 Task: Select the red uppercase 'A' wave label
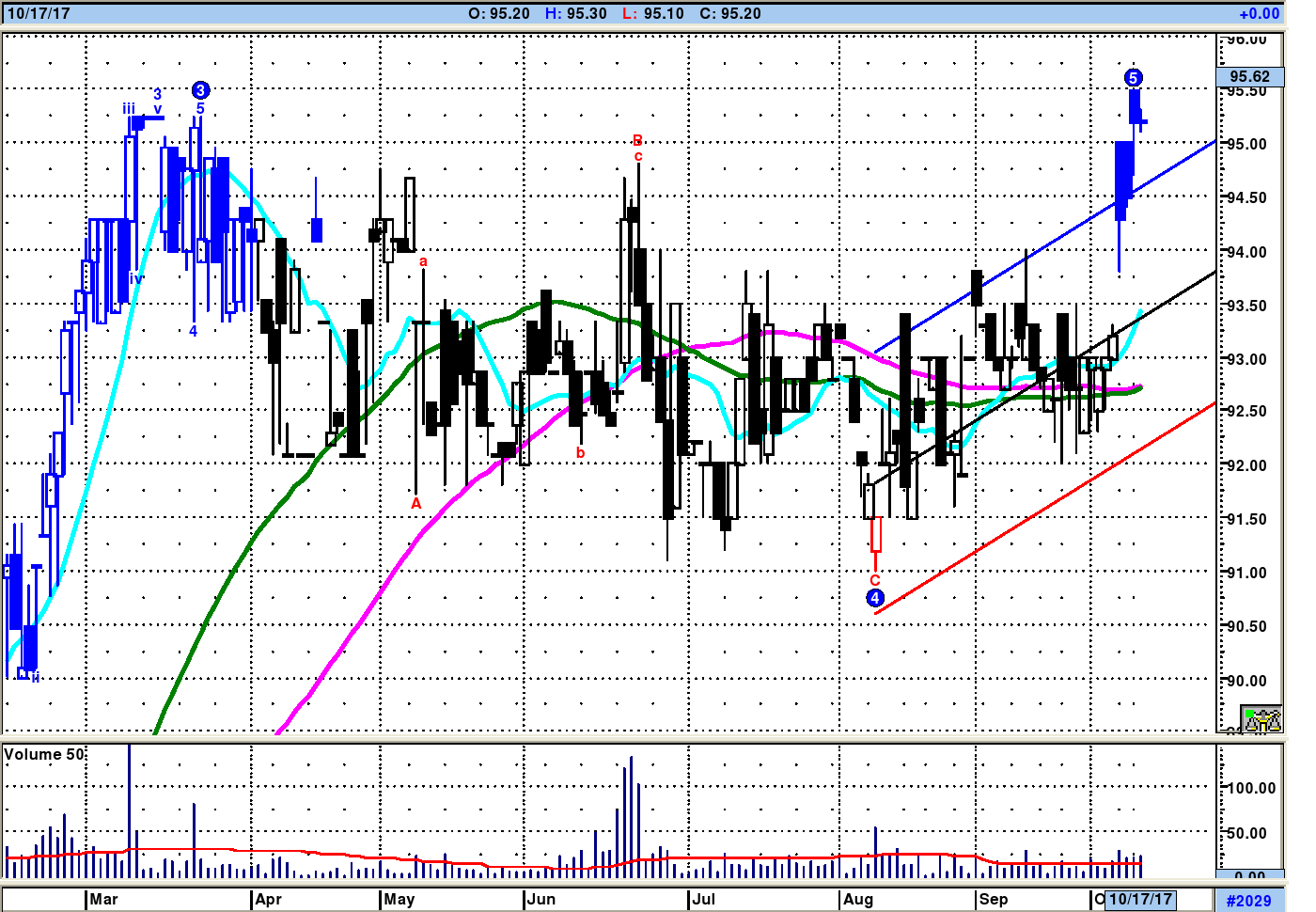click(x=416, y=504)
